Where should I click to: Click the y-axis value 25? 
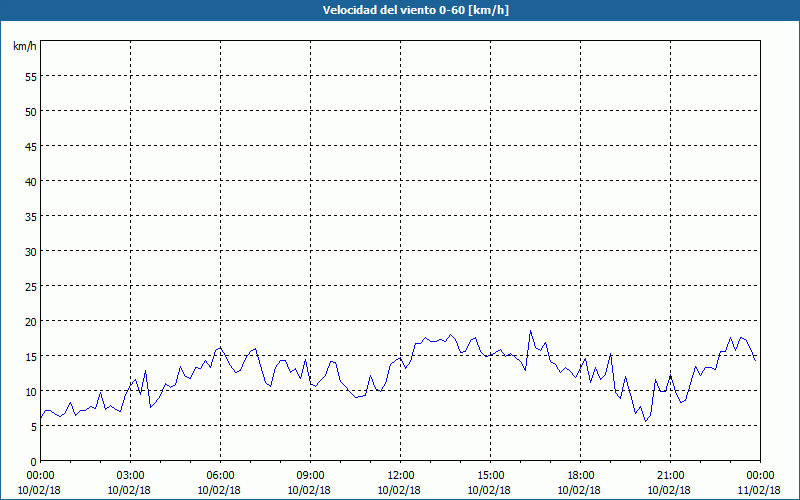pyautogui.click(x=31, y=286)
